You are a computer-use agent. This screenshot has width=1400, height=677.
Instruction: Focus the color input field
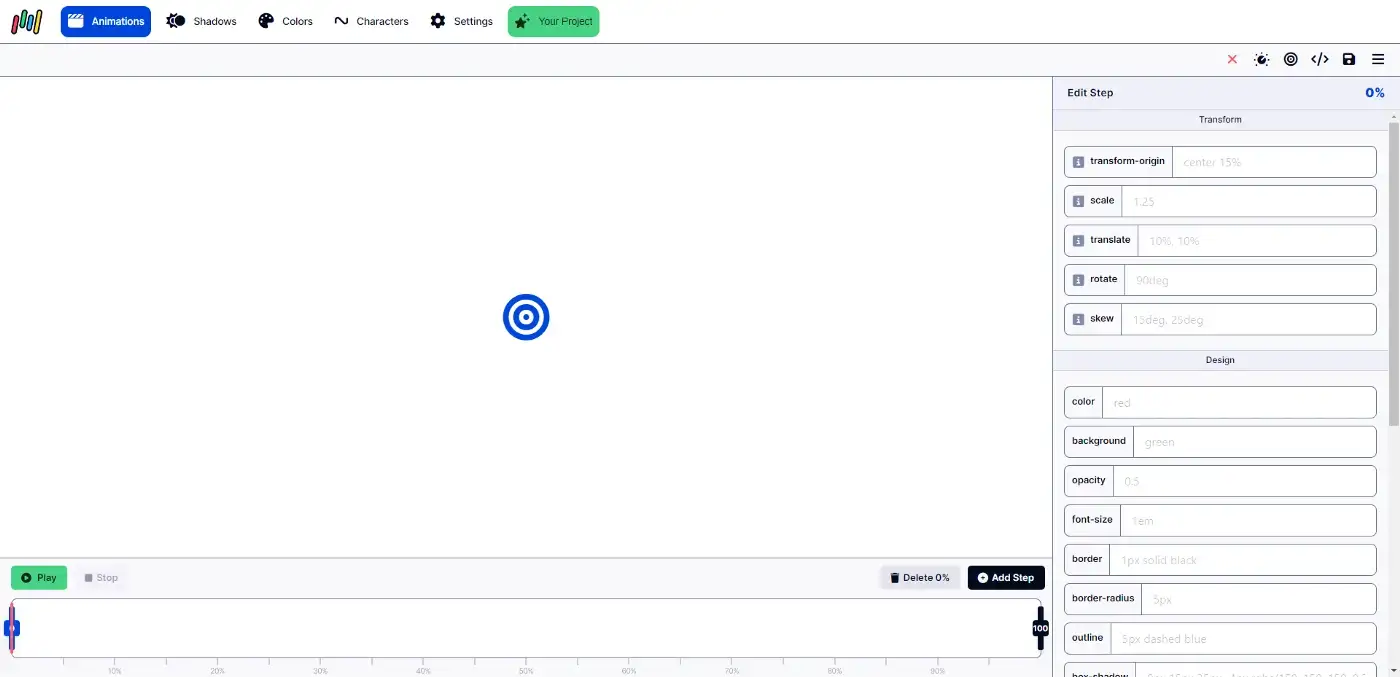[1239, 402]
